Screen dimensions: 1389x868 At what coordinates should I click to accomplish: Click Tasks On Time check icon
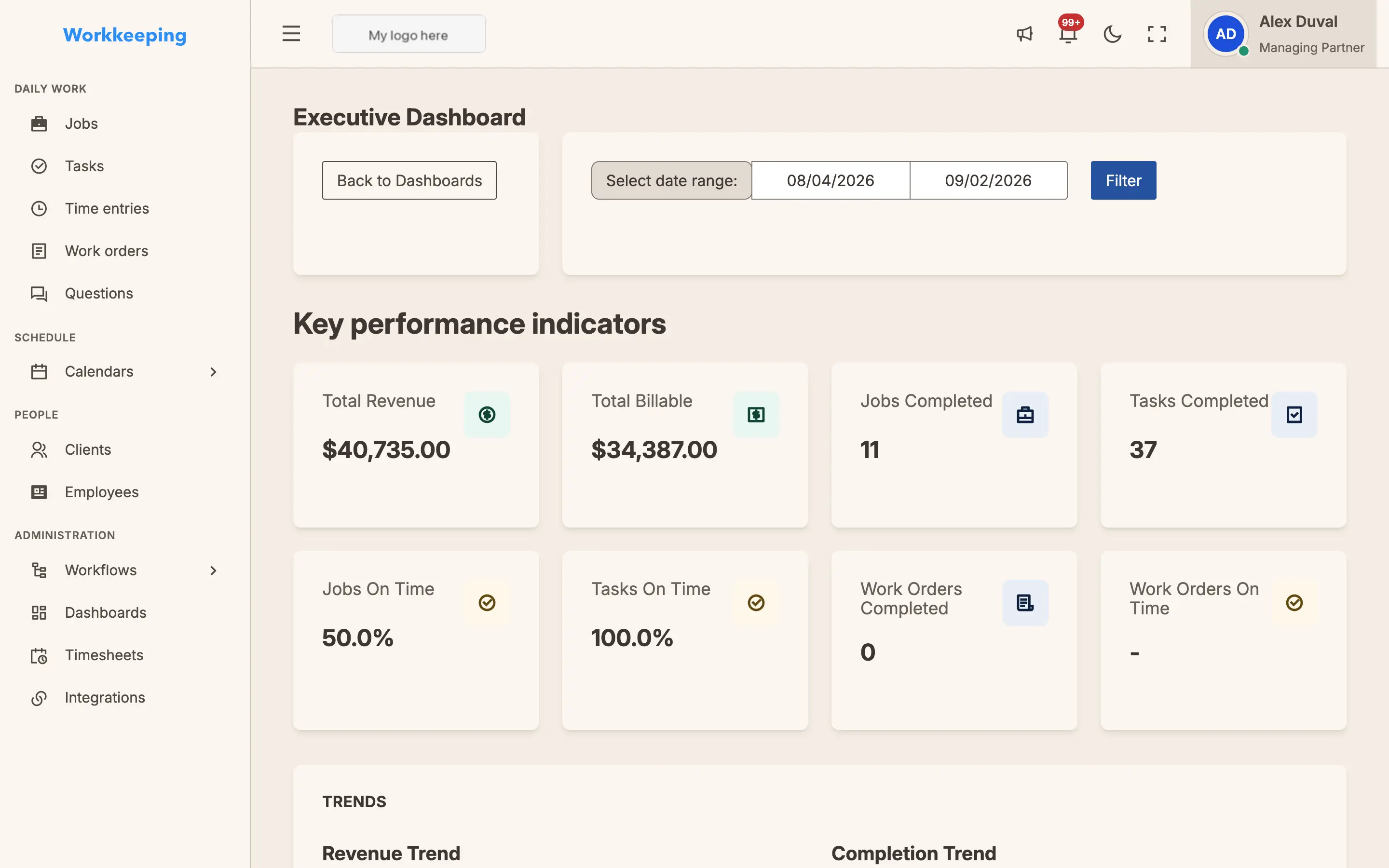pos(756,603)
